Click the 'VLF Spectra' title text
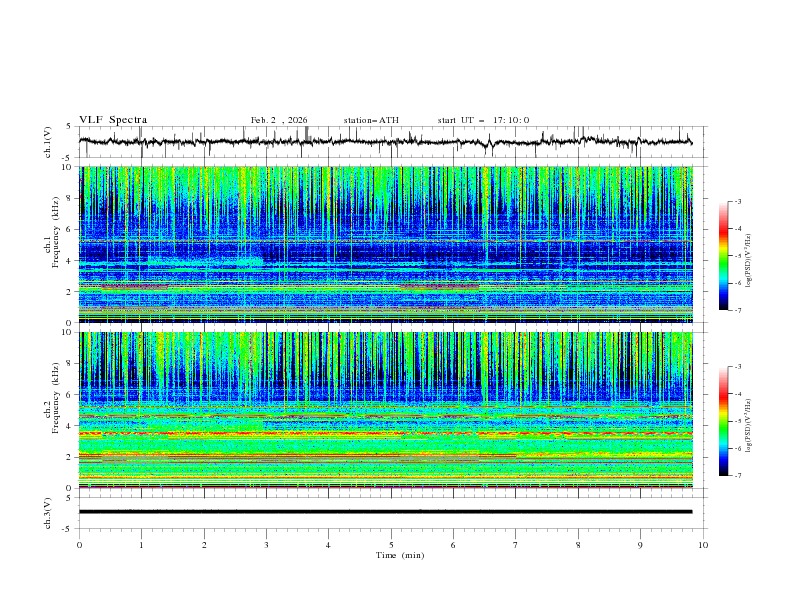The height and width of the screenshot is (612, 792). 113,120
